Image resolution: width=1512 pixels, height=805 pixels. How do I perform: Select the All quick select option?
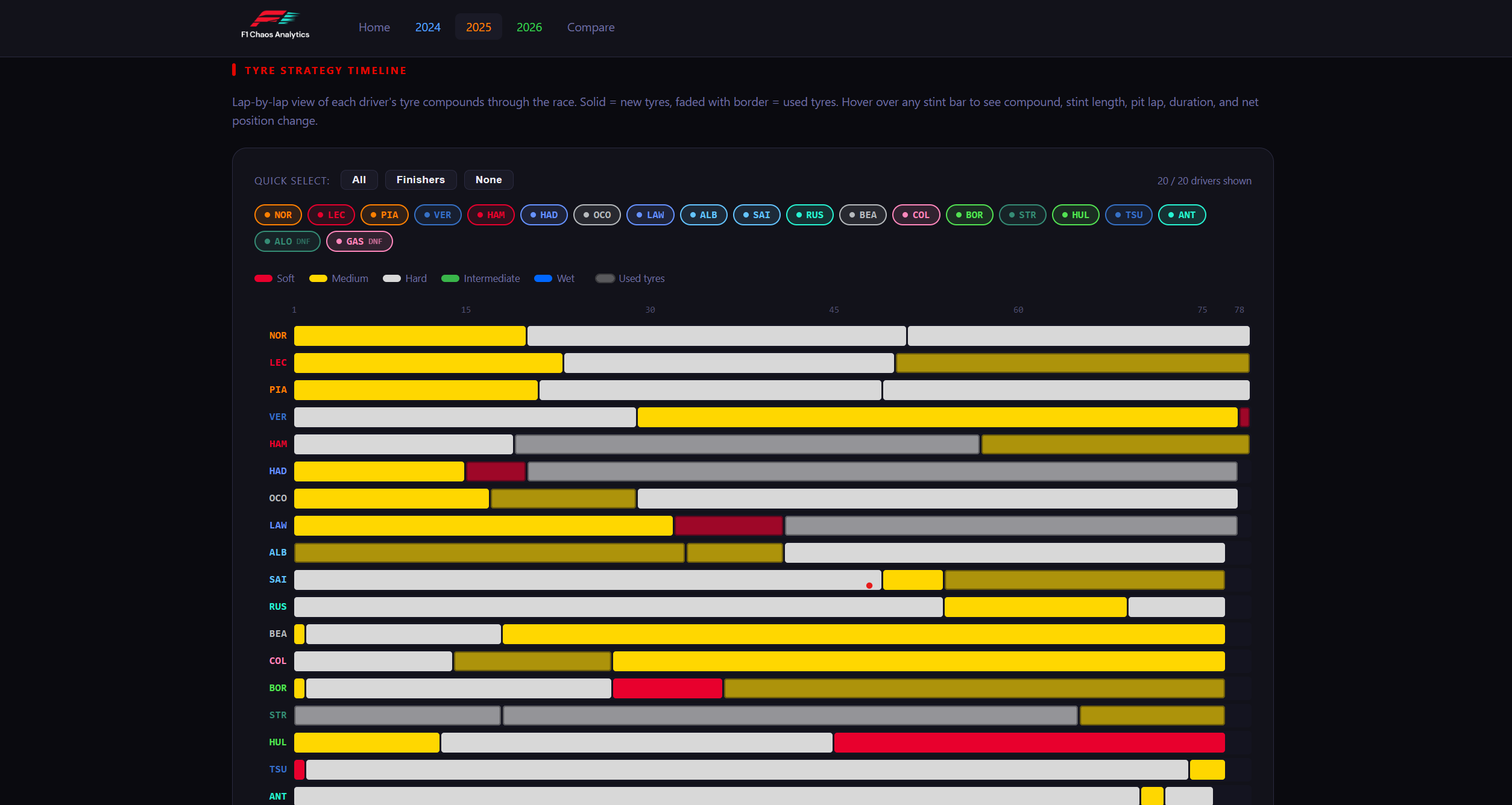tap(359, 180)
